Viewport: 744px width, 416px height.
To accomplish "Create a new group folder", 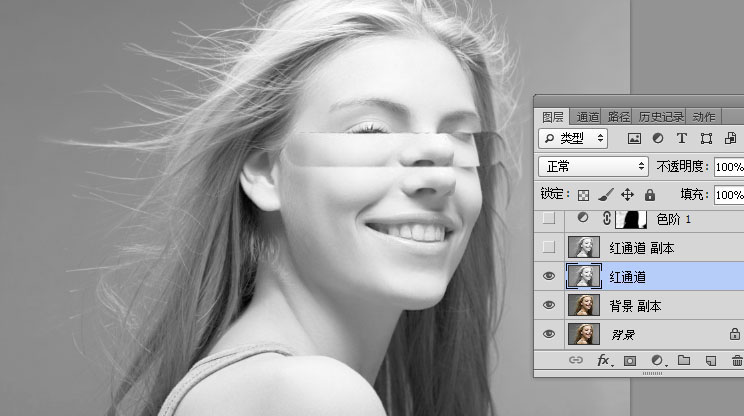I will click(684, 360).
